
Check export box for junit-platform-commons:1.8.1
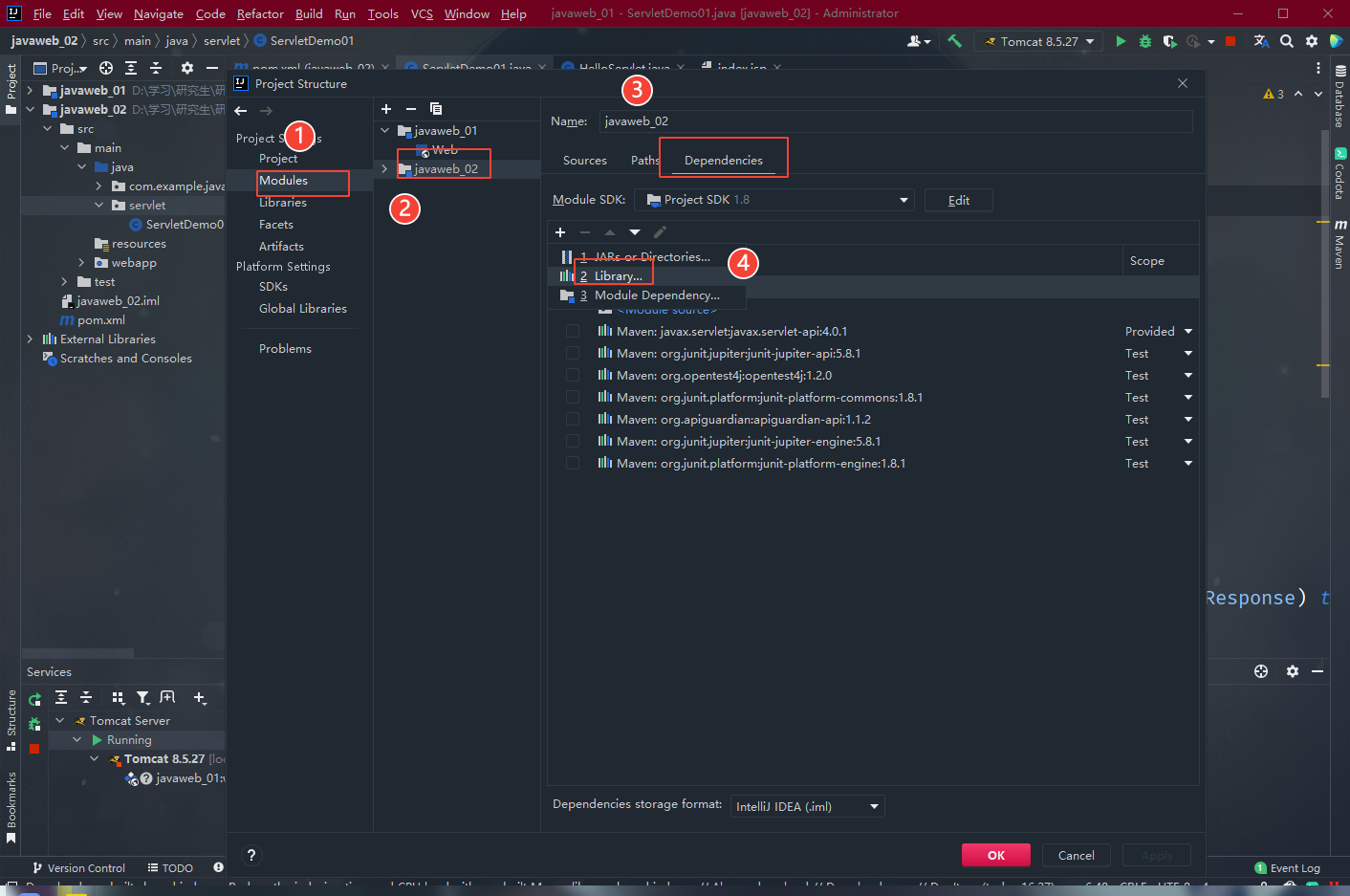click(x=573, y=397)
